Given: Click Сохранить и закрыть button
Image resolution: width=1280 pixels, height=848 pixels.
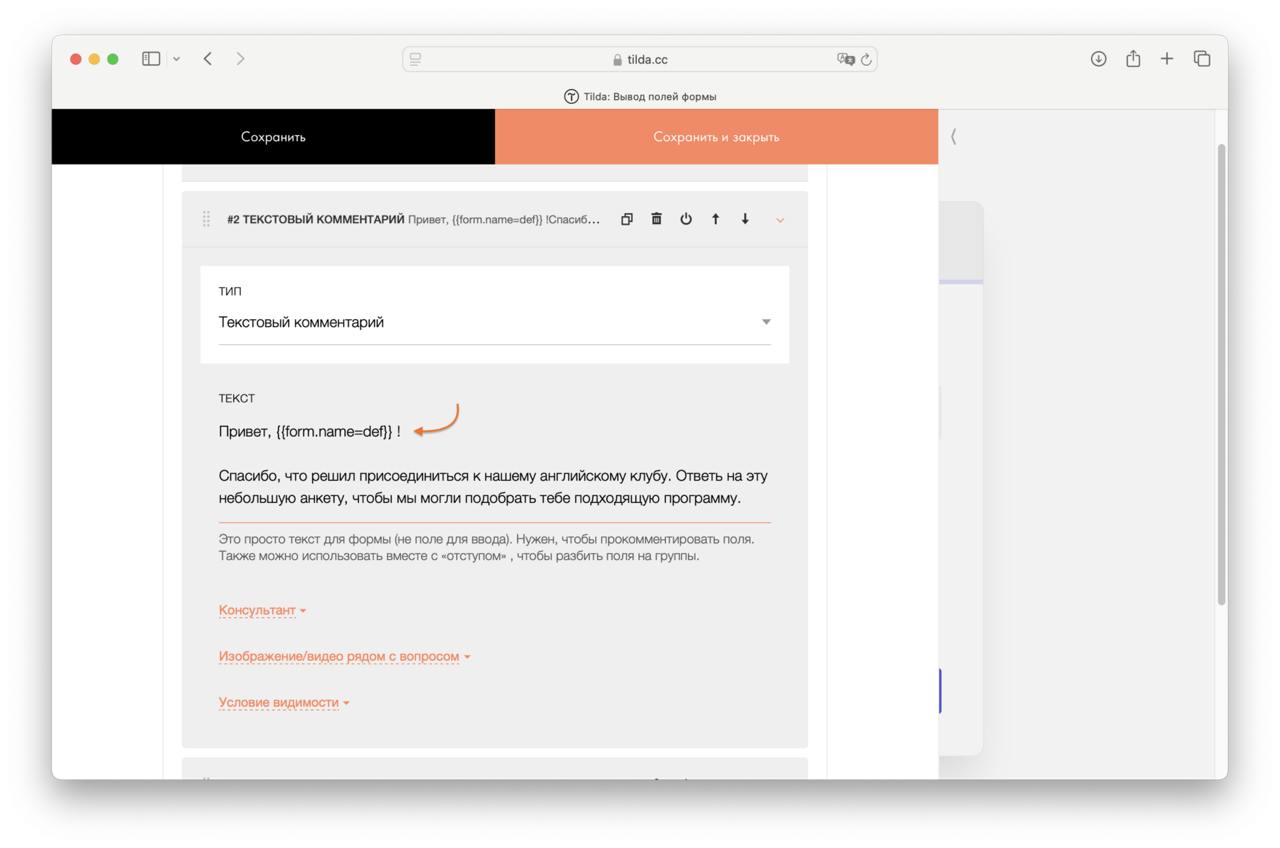Looking at the screenshot, I should (716, 137).
